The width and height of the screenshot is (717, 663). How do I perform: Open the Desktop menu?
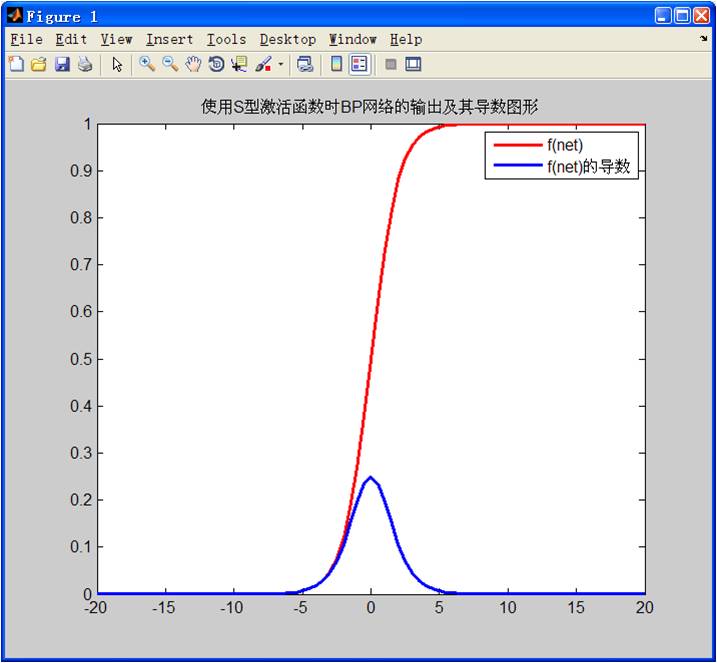pos(287,39)
